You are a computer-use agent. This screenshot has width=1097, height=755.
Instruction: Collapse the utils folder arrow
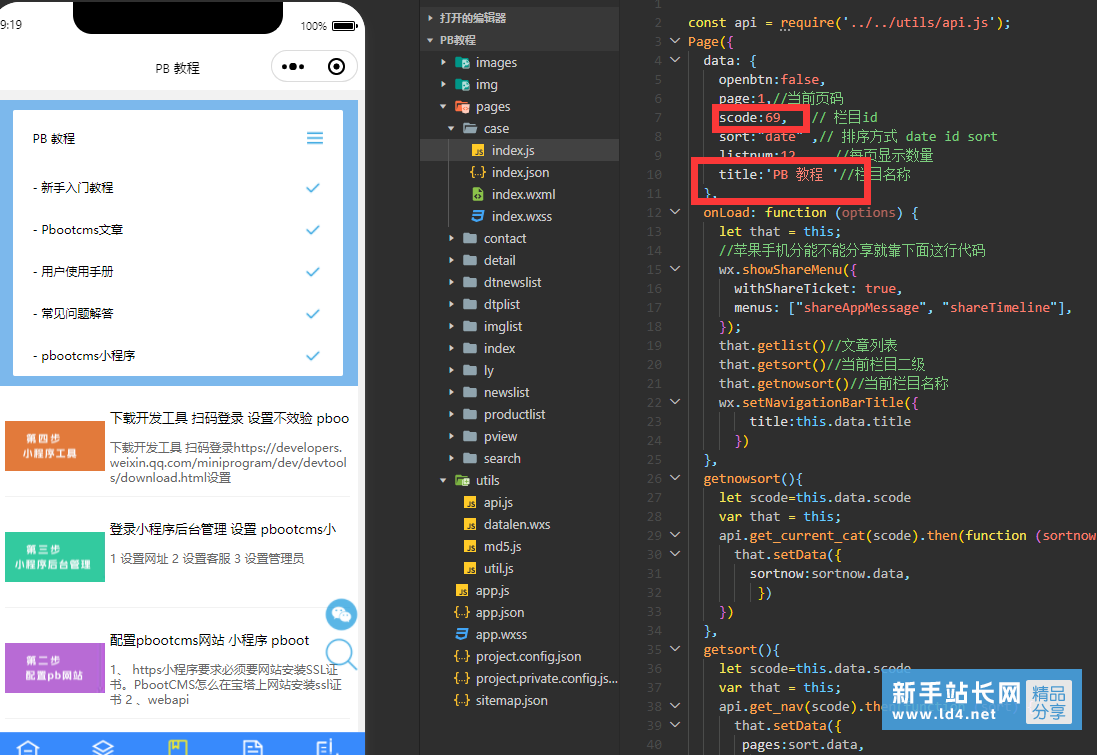[443, 480]
